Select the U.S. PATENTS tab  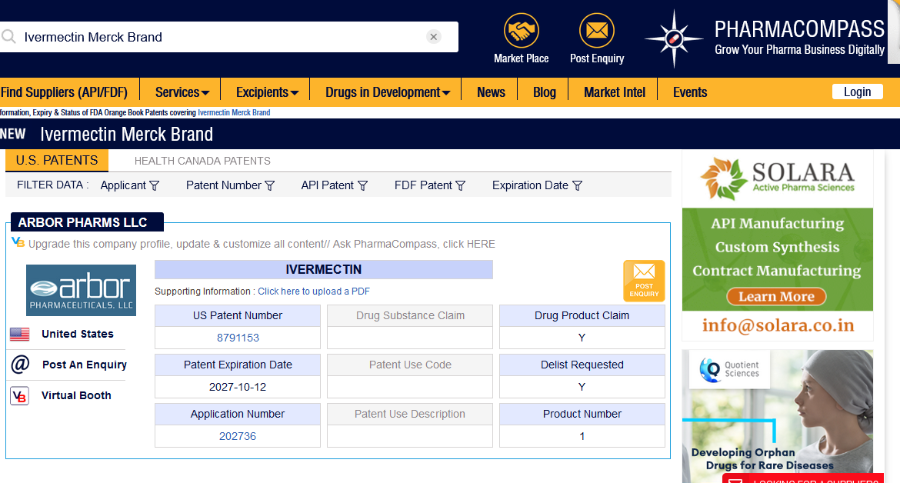[57, 160]
